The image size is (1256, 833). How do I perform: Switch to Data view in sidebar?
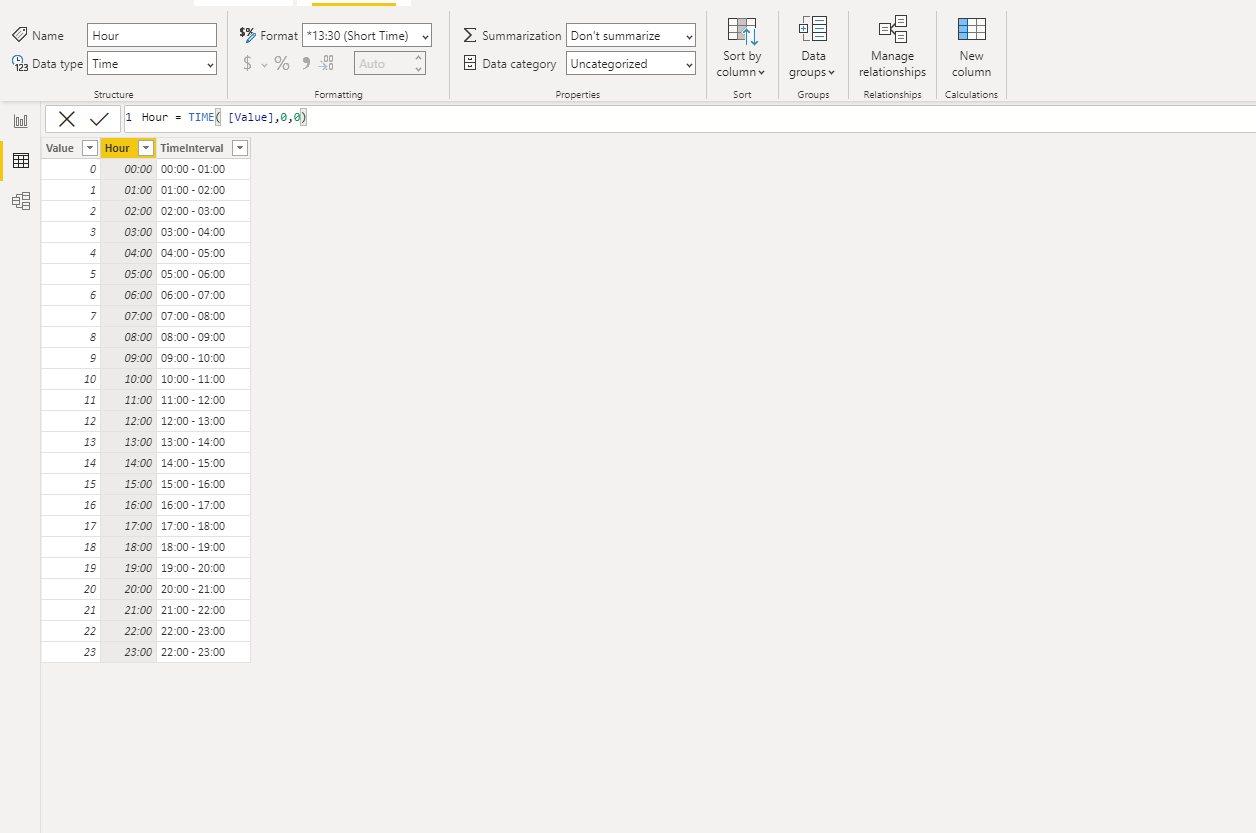[x=20, y=161]
